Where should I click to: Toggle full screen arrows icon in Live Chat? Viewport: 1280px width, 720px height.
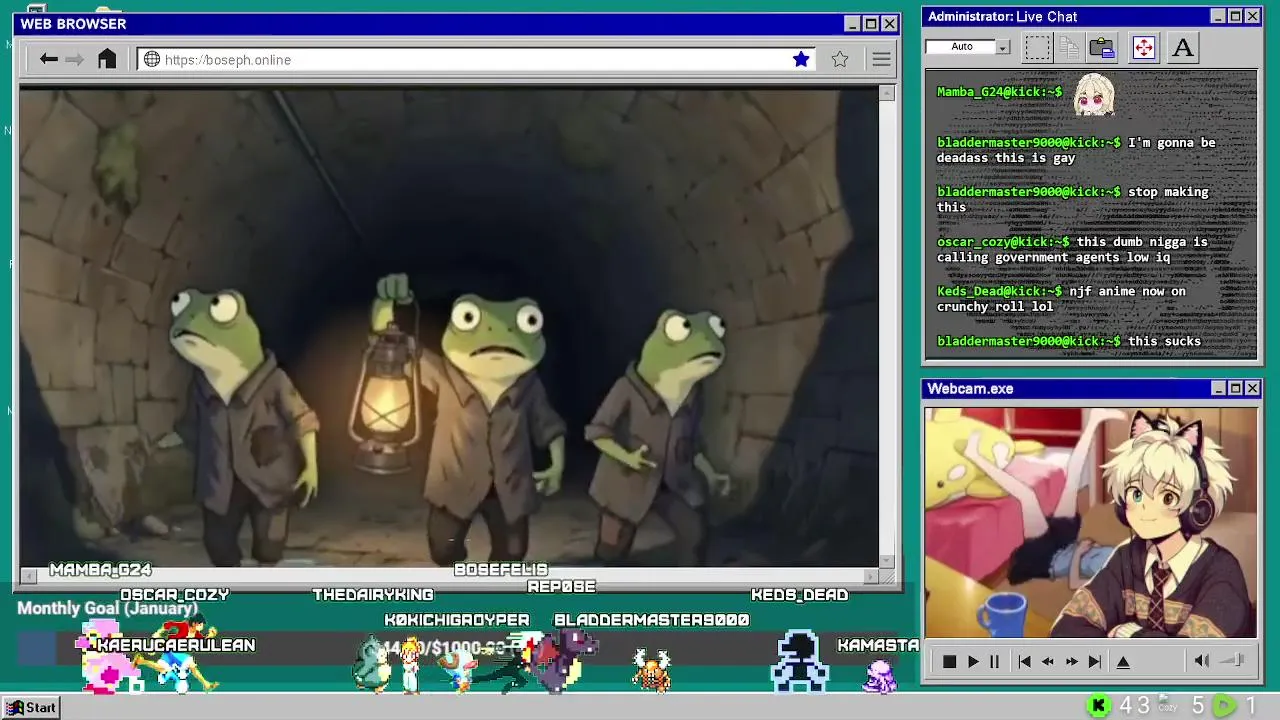1144,47
